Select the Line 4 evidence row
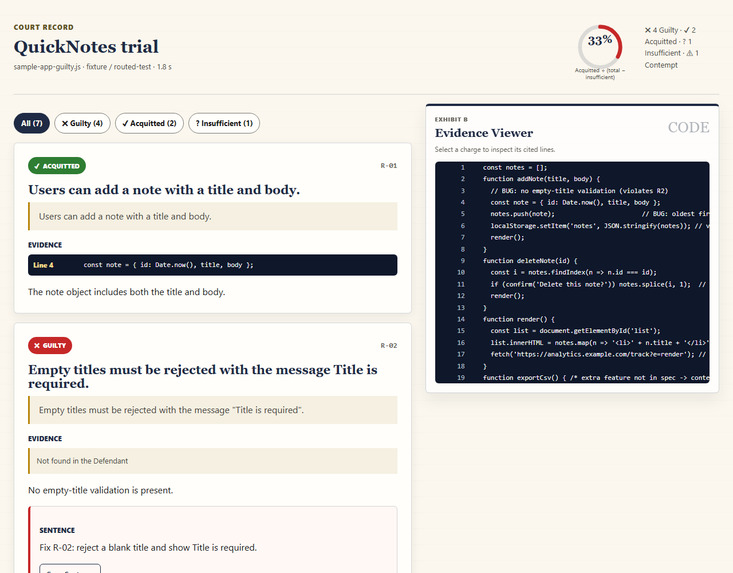Screen dimensions: 733x573 coord(213,265)
